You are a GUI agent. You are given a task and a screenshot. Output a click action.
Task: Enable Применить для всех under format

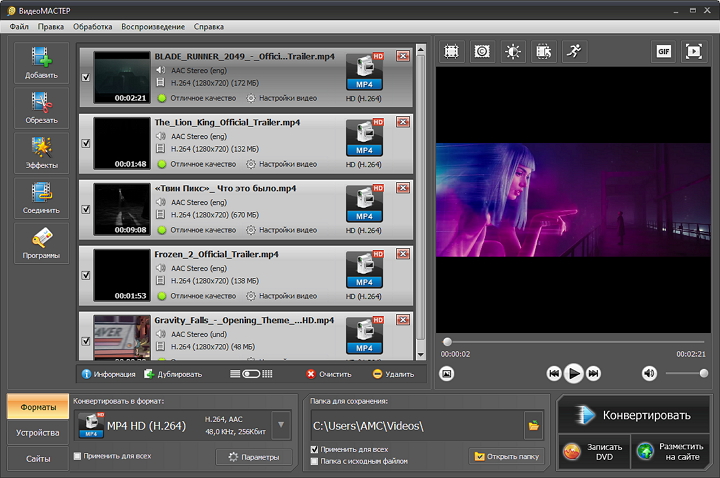point(77,456)
